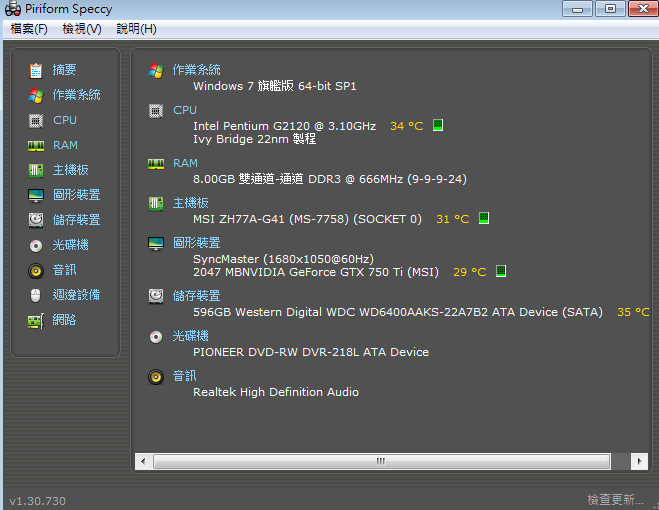Select 摘要 summary section in sidebar

(64, 70)
